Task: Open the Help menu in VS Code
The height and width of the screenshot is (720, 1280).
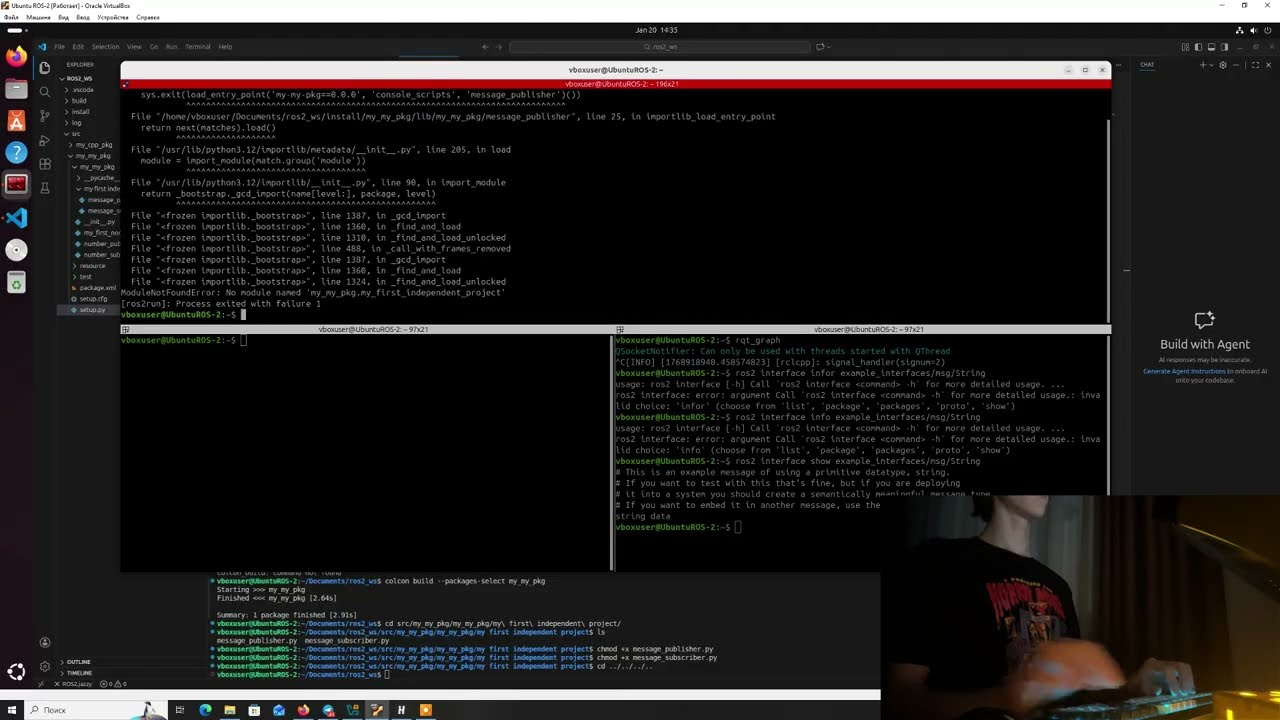Action: click(225, 47)
